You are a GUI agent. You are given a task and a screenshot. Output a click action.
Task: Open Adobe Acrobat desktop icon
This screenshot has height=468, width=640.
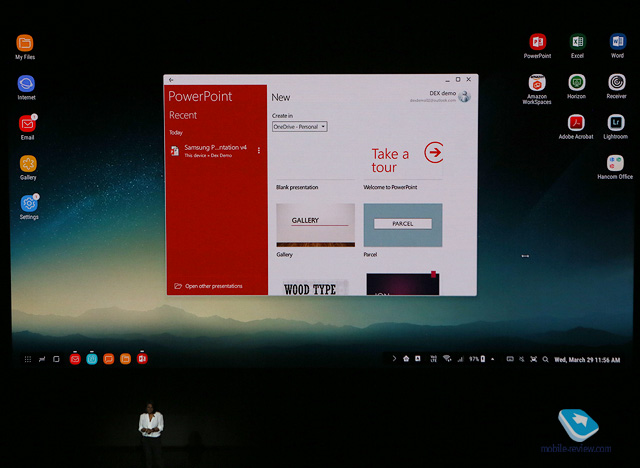(576, 123)
